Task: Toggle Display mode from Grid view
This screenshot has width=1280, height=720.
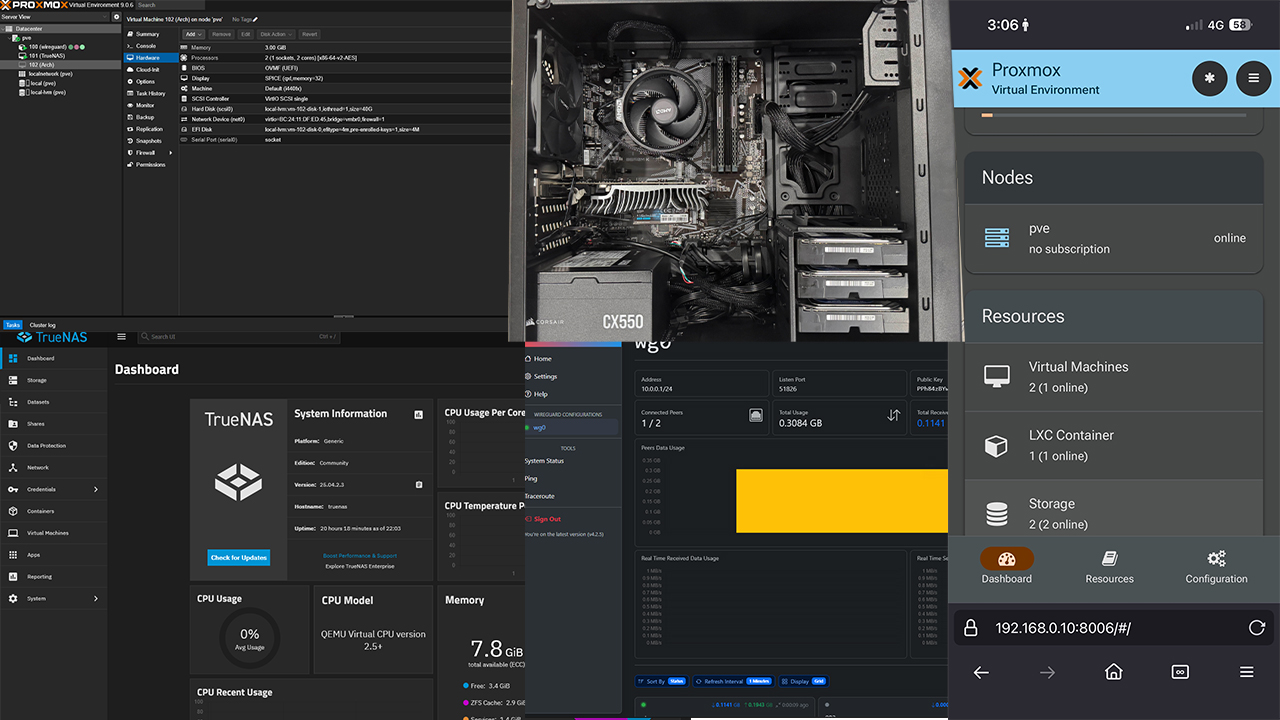Action: (803, 681)
